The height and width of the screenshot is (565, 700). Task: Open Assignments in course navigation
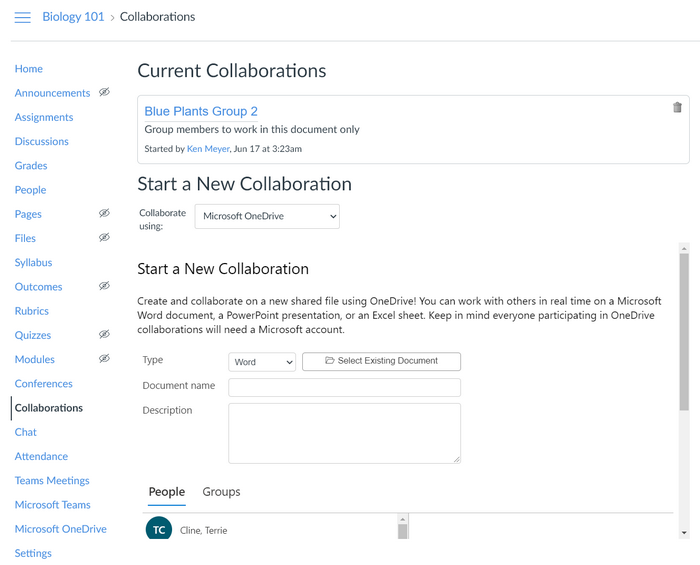click(x=44, y=117)
